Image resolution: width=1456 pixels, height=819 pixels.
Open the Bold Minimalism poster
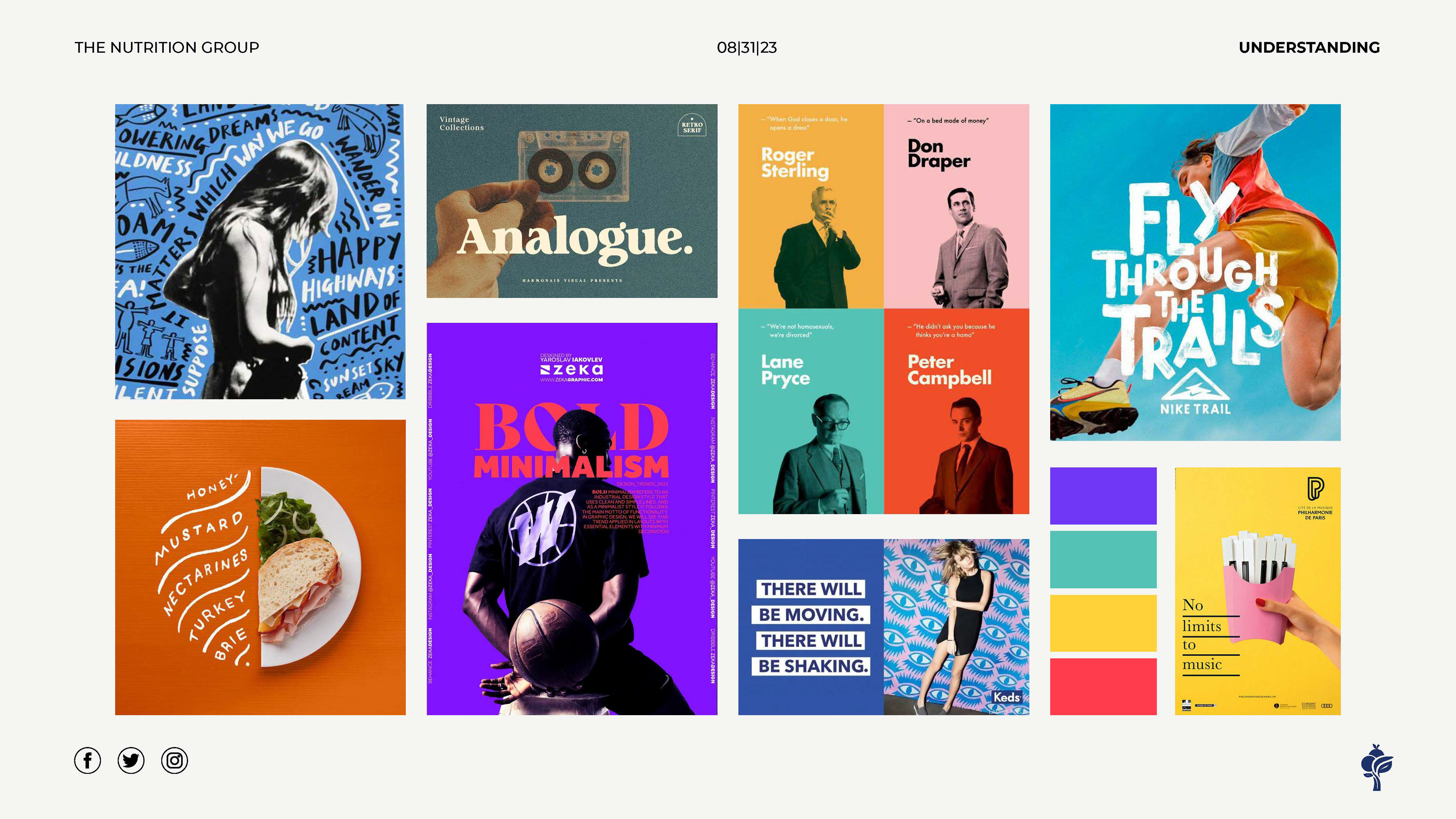pyautogui.click(x=571, y=518)
